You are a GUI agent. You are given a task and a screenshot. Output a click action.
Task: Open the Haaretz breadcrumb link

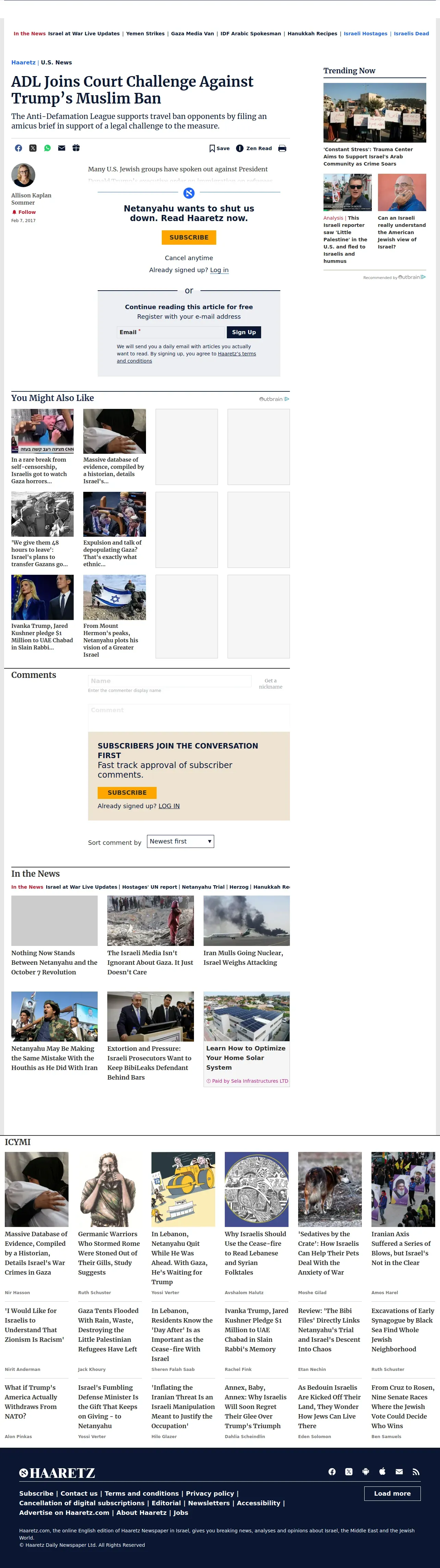click(23, 63)
